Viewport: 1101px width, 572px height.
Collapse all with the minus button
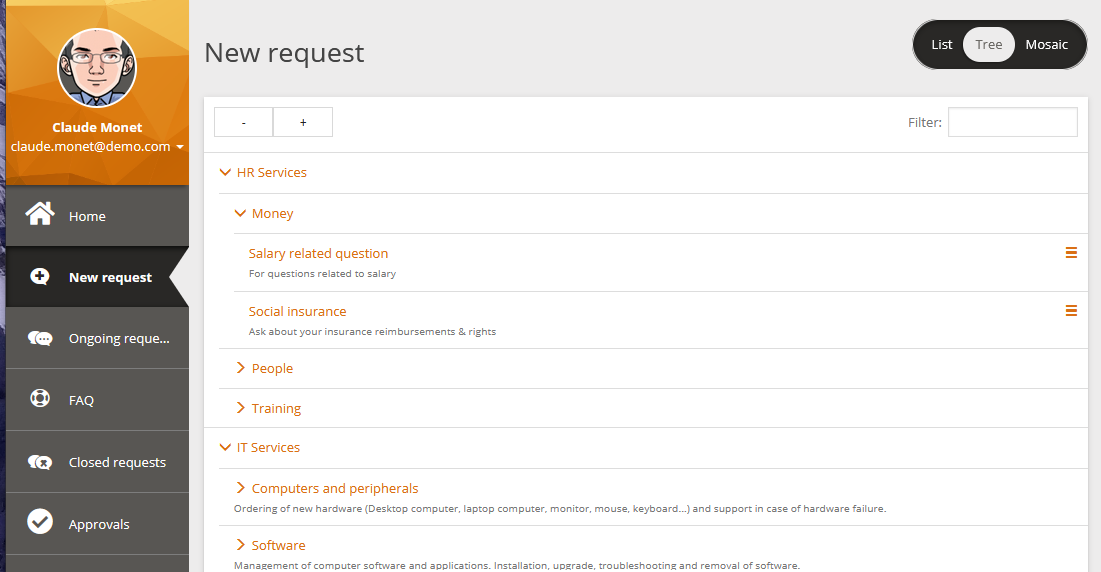click(243, 122)
